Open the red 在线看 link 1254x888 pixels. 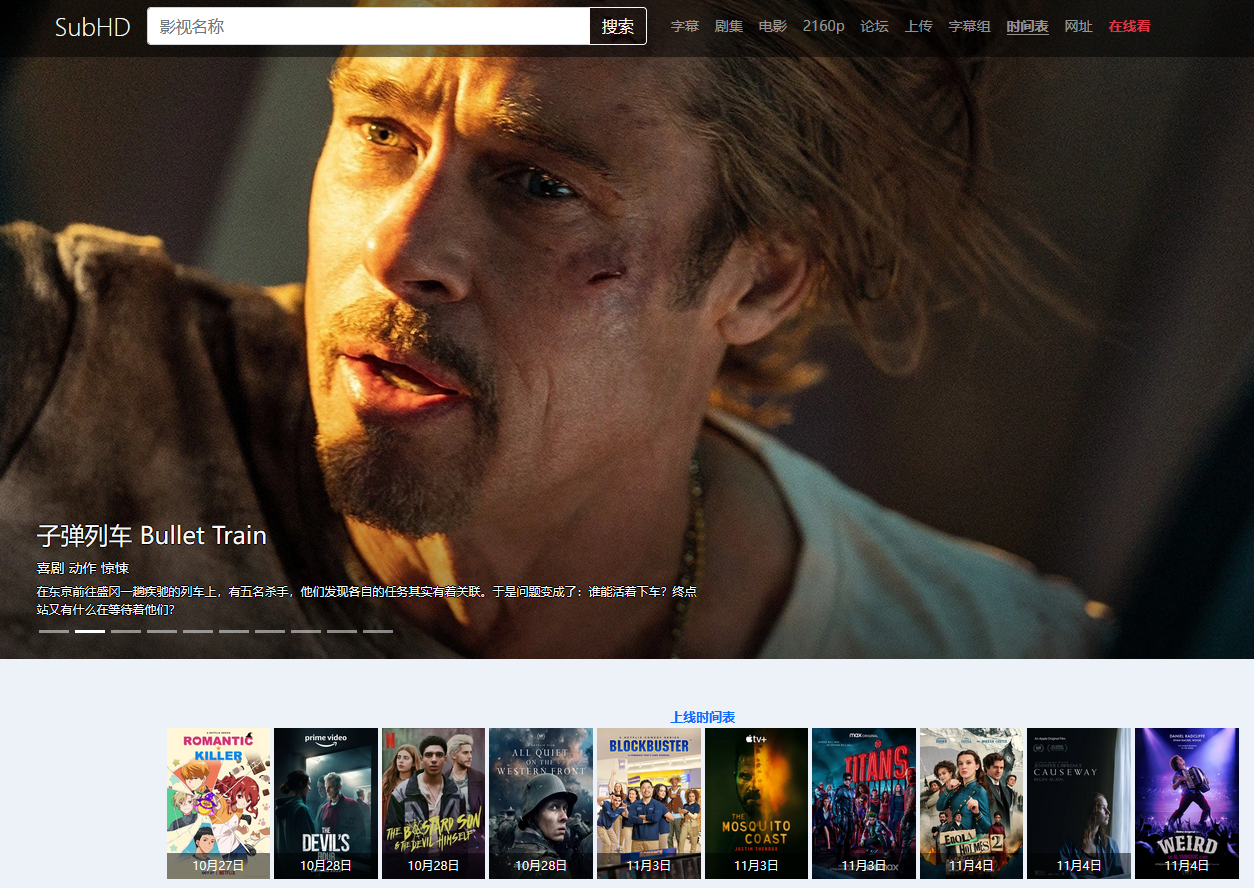point(1129,26)
